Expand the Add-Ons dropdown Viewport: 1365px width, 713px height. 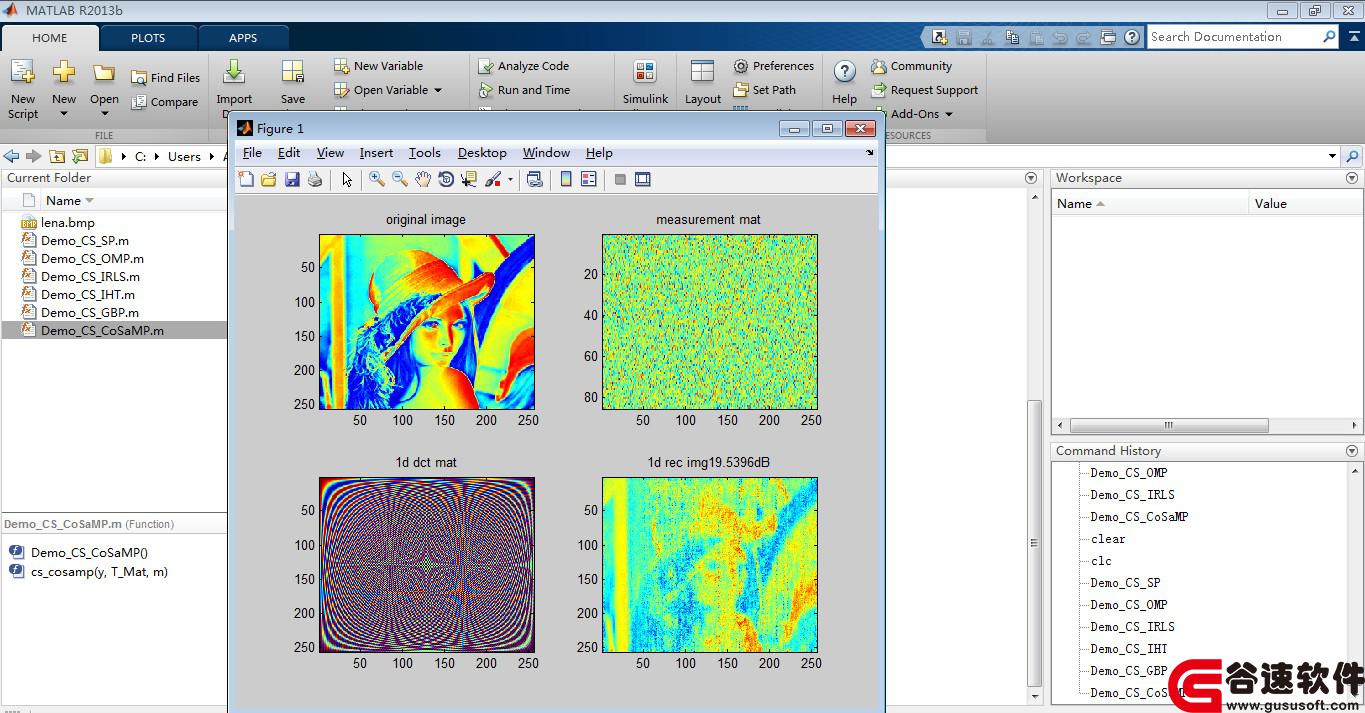(x=949, y=114)
